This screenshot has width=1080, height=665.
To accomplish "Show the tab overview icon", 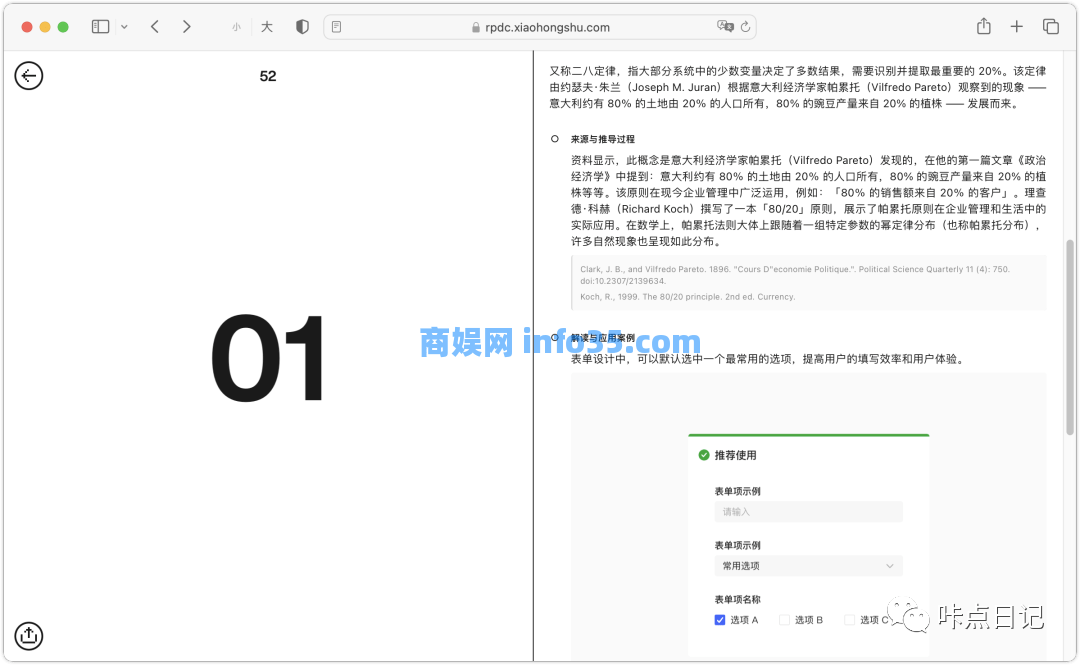I will [x=1050, y=27].
